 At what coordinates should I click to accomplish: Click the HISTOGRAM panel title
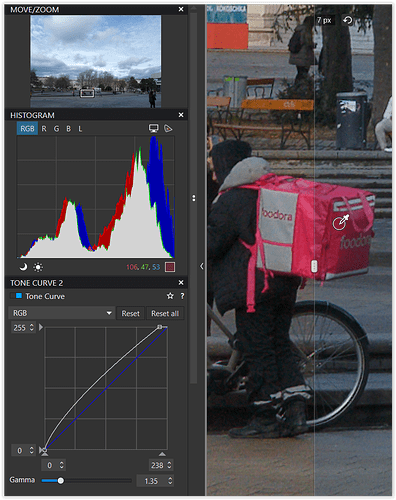[32, 115]
